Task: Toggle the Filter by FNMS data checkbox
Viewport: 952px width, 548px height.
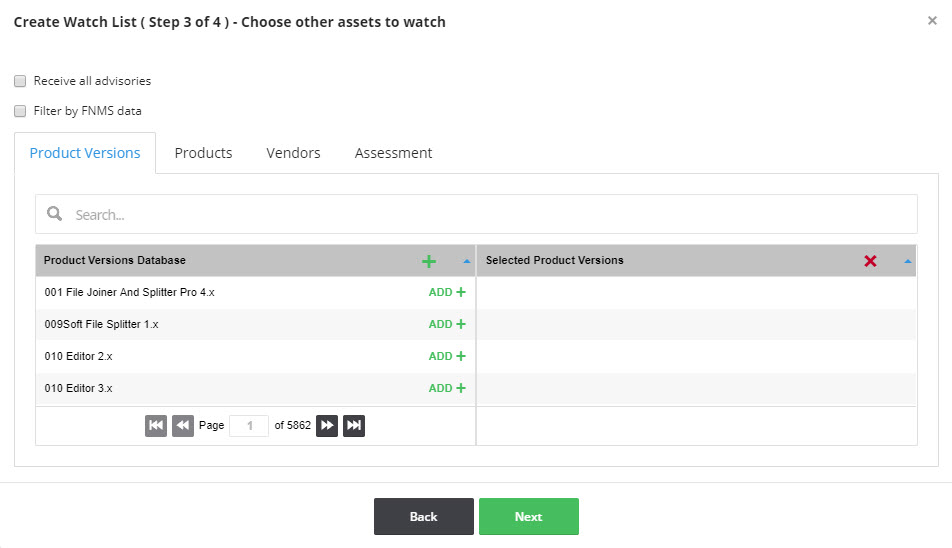Action: coord(20,112)
